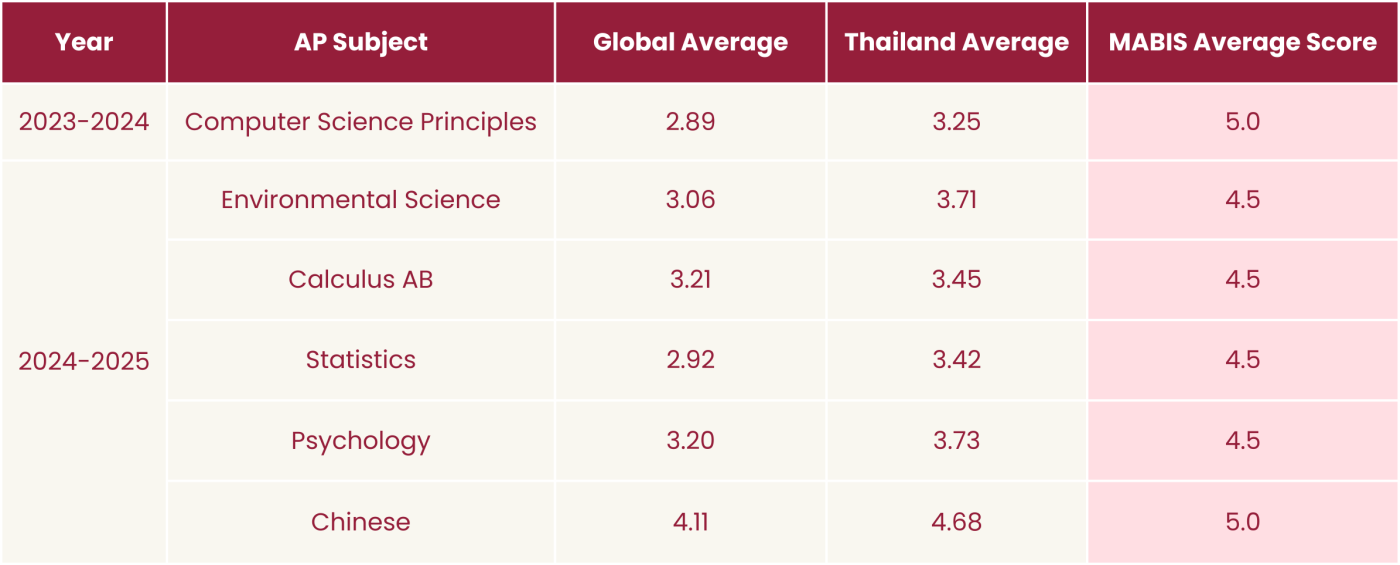Click the Computer Science Principles subject cell
The height and width of the screenshot is (565, 1400).
pos(361,122)
